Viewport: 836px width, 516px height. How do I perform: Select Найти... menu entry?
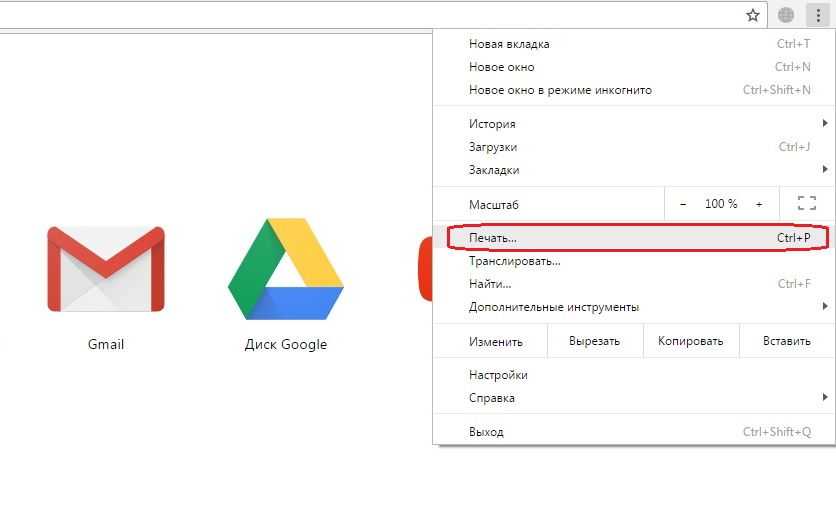634,284
